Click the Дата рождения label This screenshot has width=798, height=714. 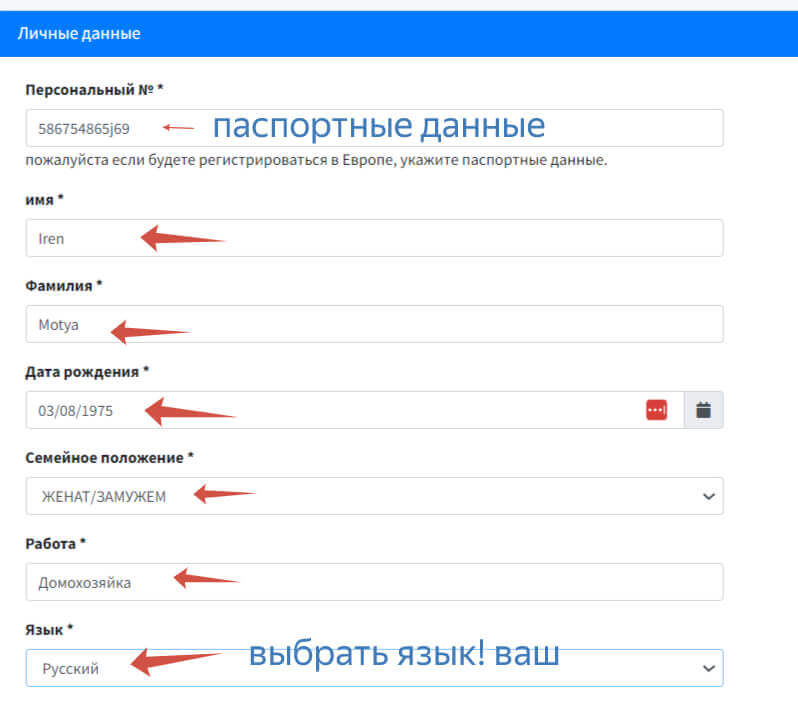pos(86,371)
